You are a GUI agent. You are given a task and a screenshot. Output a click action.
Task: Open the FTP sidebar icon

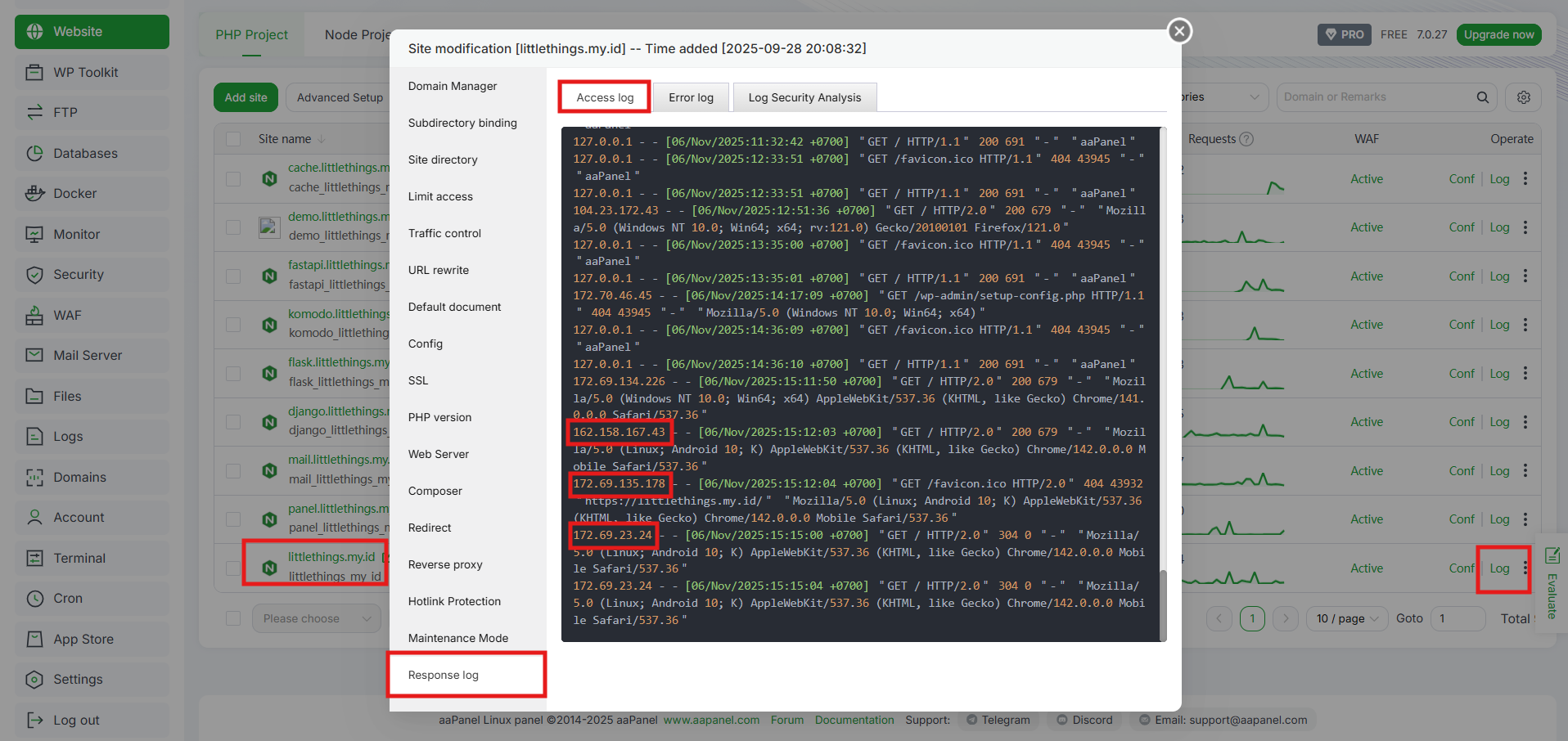(x=34, y=112)
